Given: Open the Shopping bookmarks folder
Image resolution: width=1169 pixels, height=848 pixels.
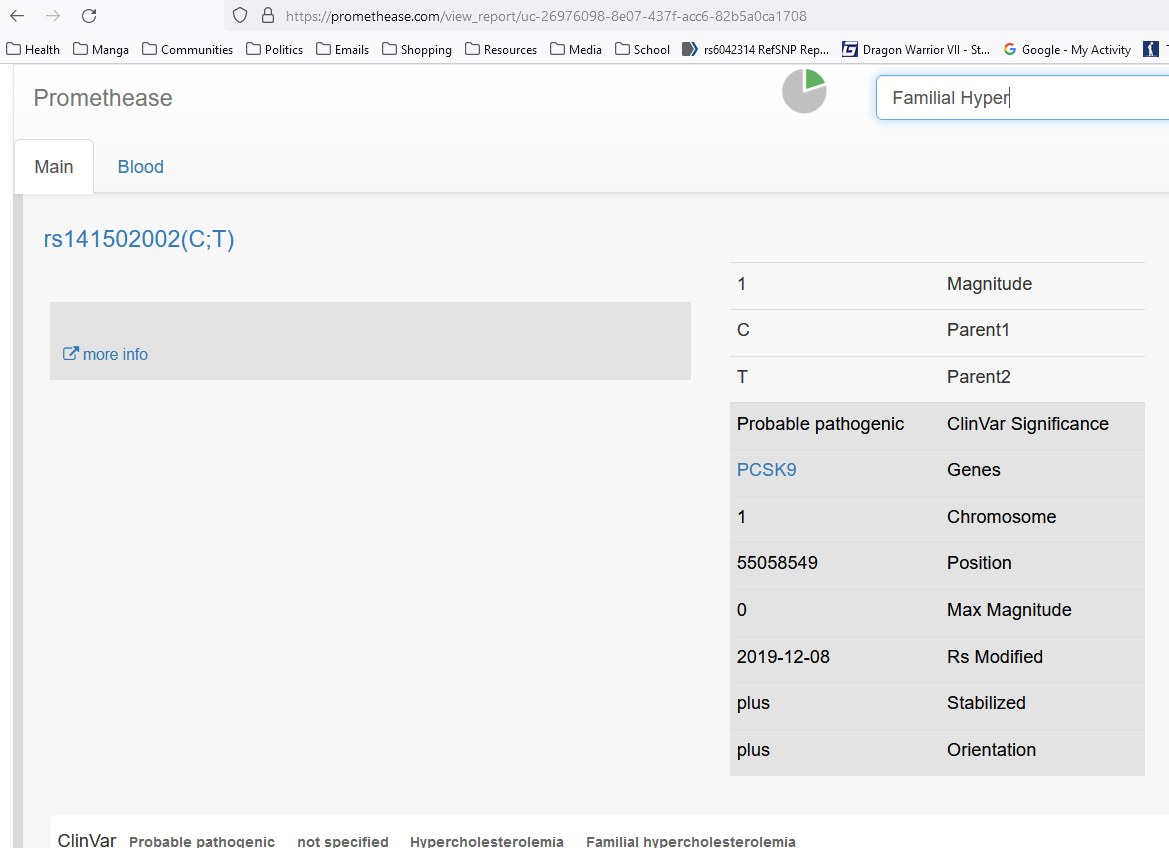Looking at the screenshot, I should [417, 49].
